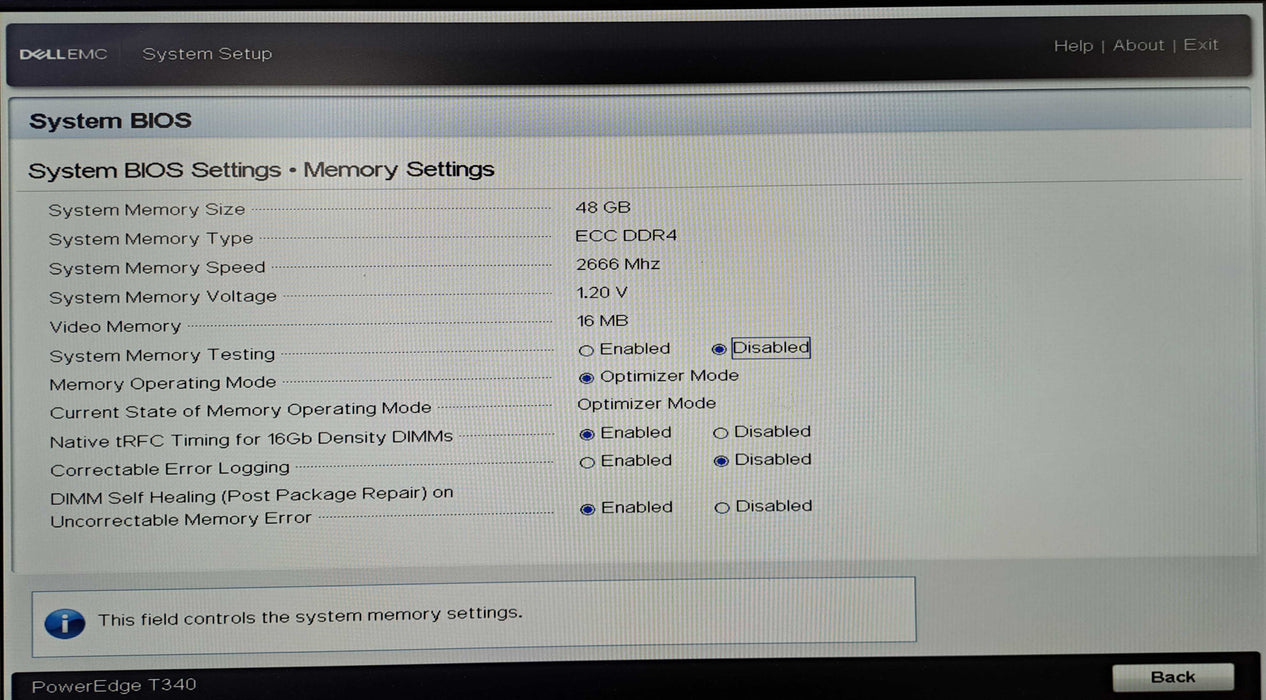Click the blue info icon in help box
The image size is (1266, 700).
[x=65, y=623]
